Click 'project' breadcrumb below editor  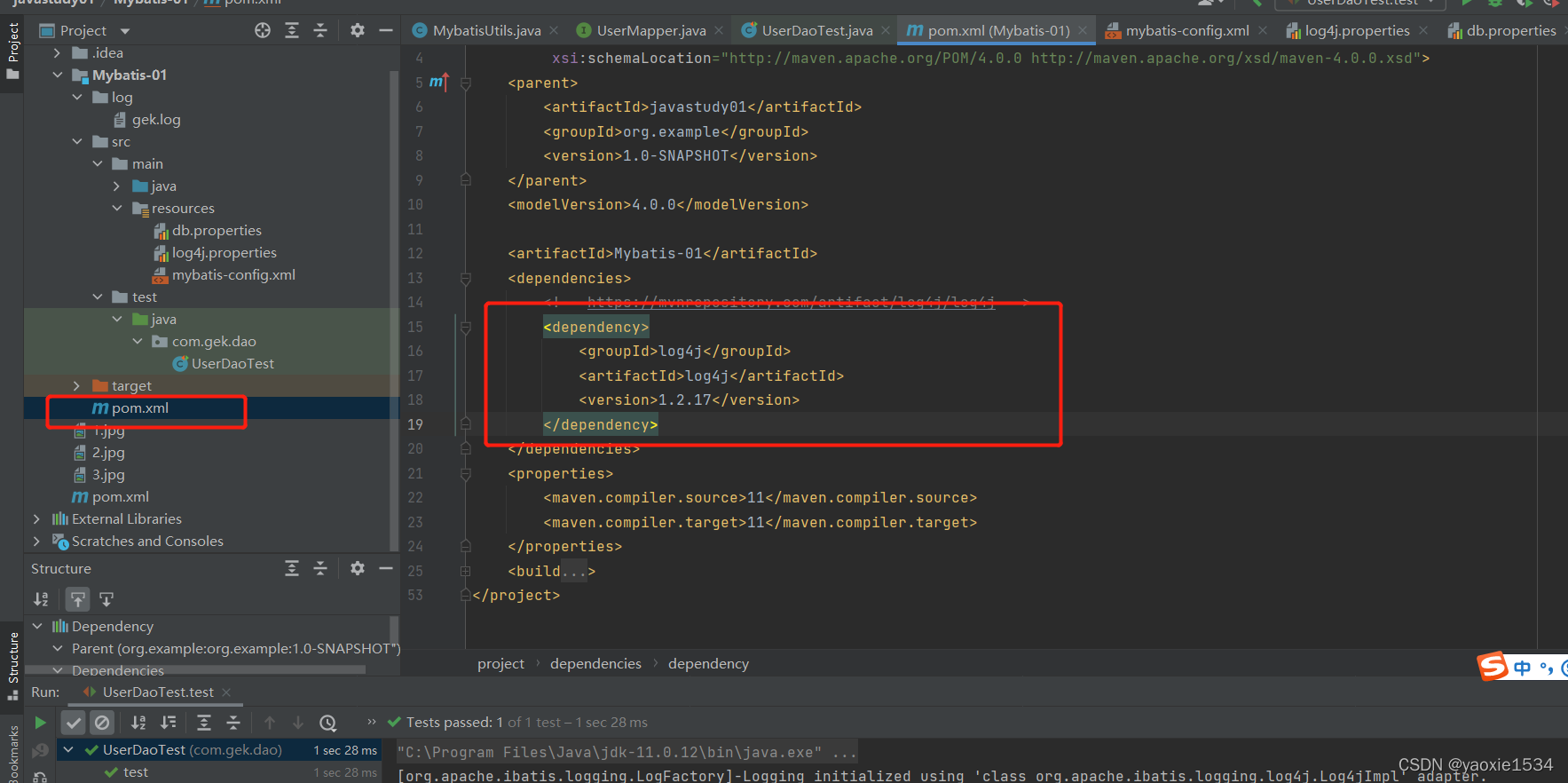pyautogui.click(x=500, y=664)
